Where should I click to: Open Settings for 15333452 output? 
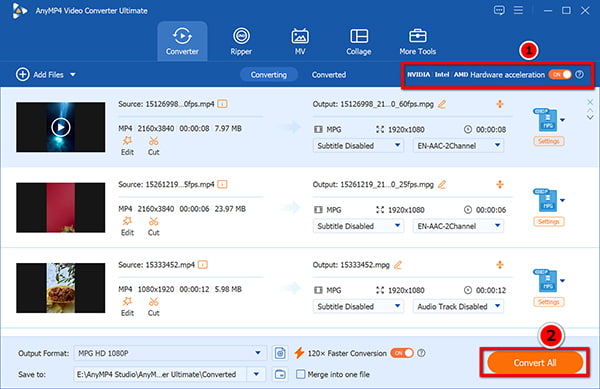pyautogui.click(x=549, y=302)
